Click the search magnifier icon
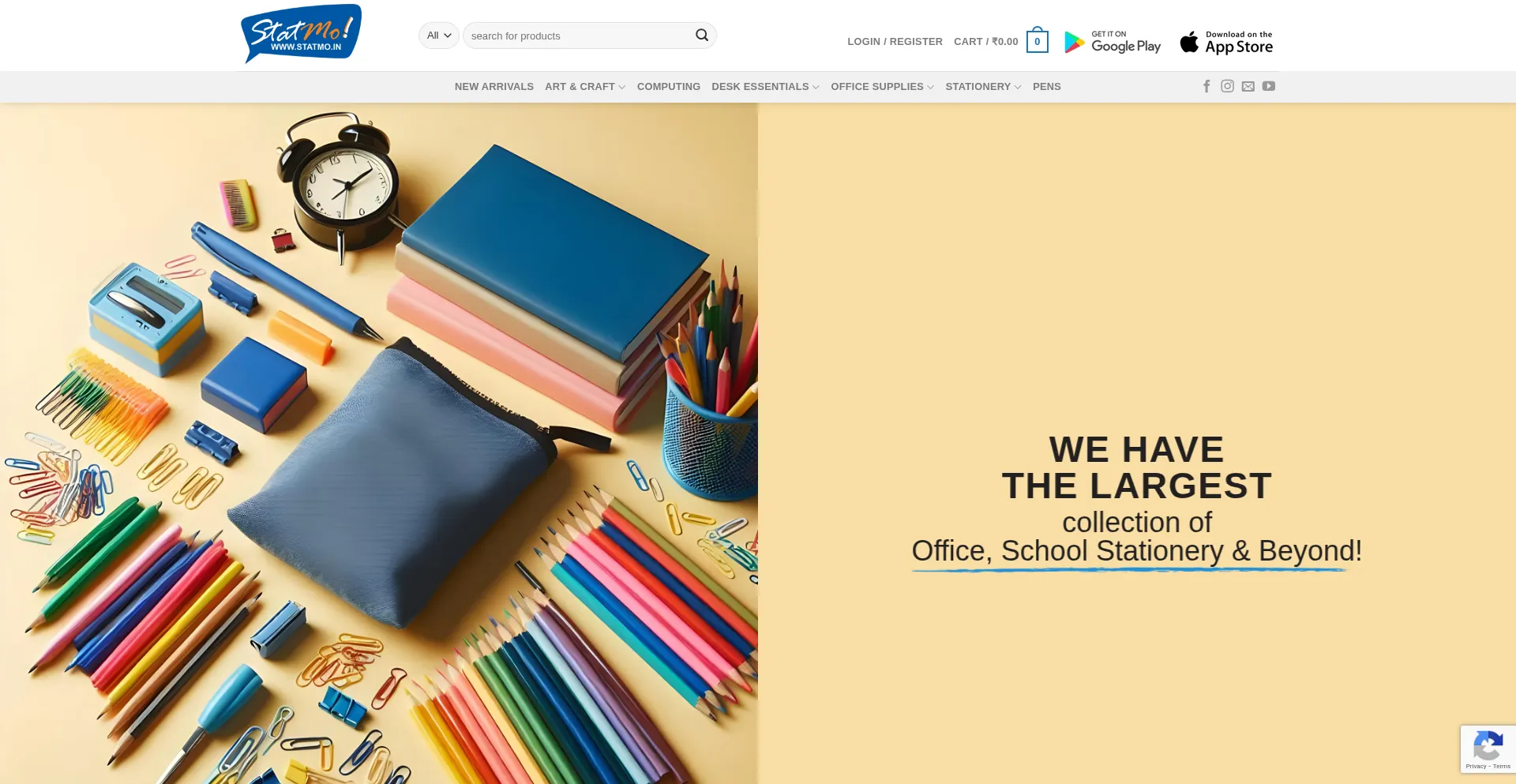 coord(701,36)
